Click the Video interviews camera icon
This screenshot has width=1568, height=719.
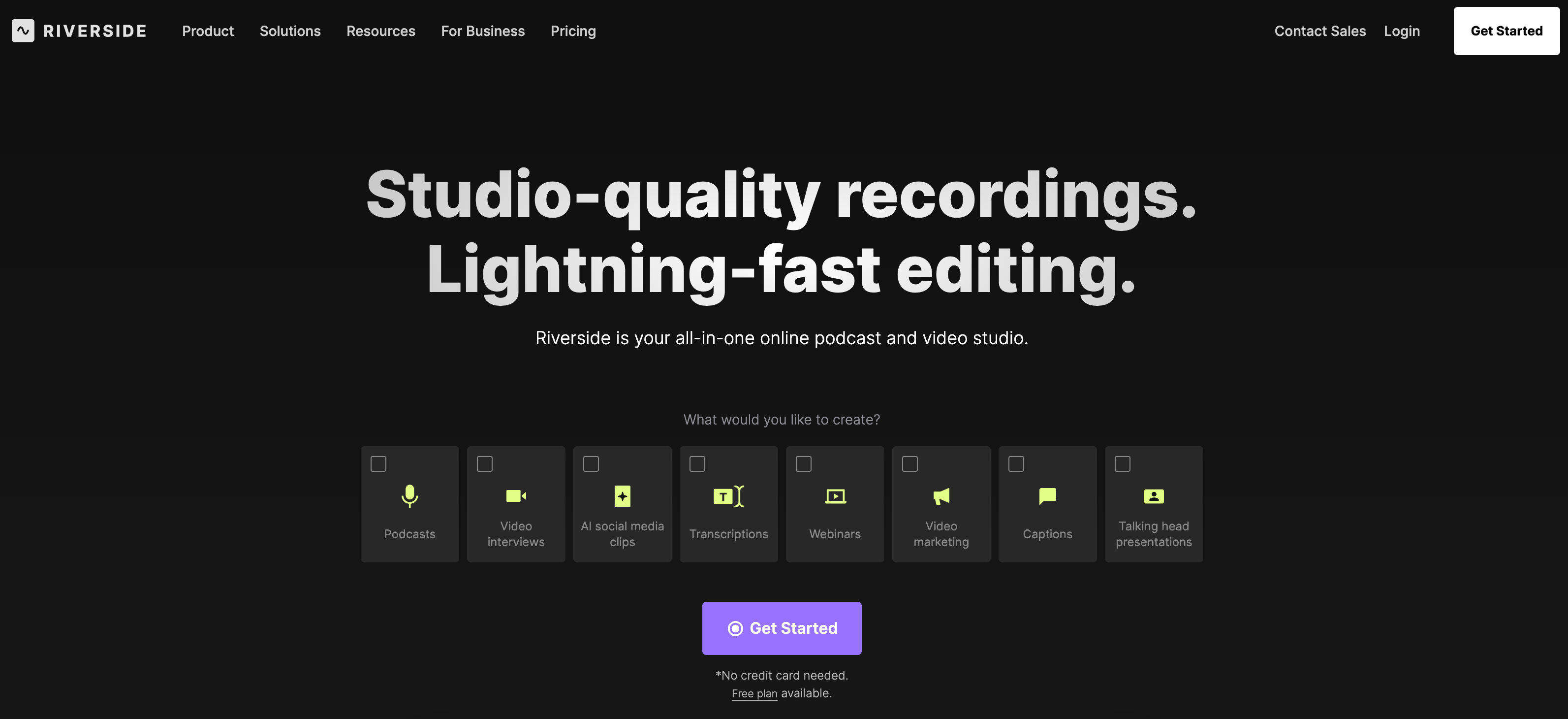[516, 496]
